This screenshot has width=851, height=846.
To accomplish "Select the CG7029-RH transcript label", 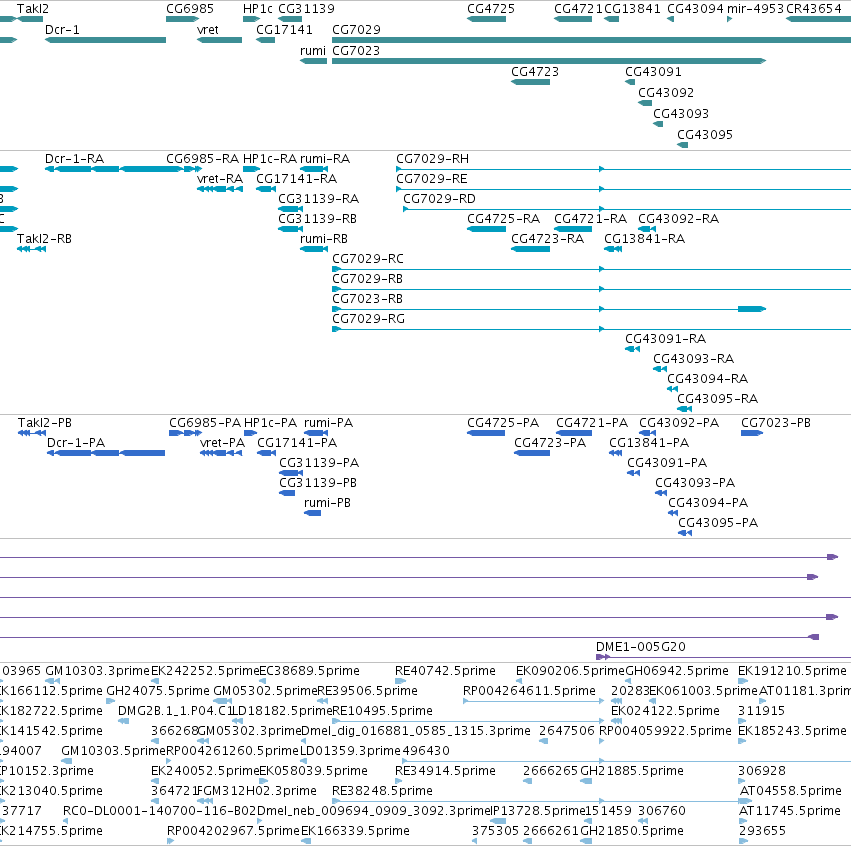I will [x=433, y=159].
